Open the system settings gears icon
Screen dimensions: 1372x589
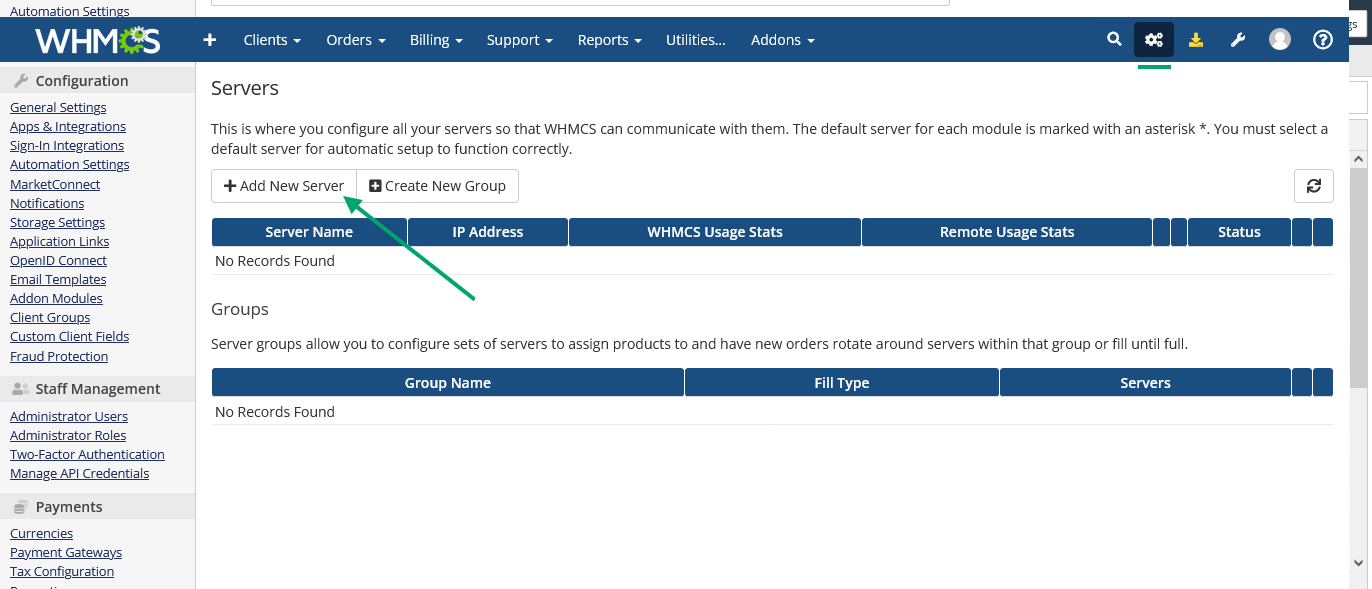1154,40
